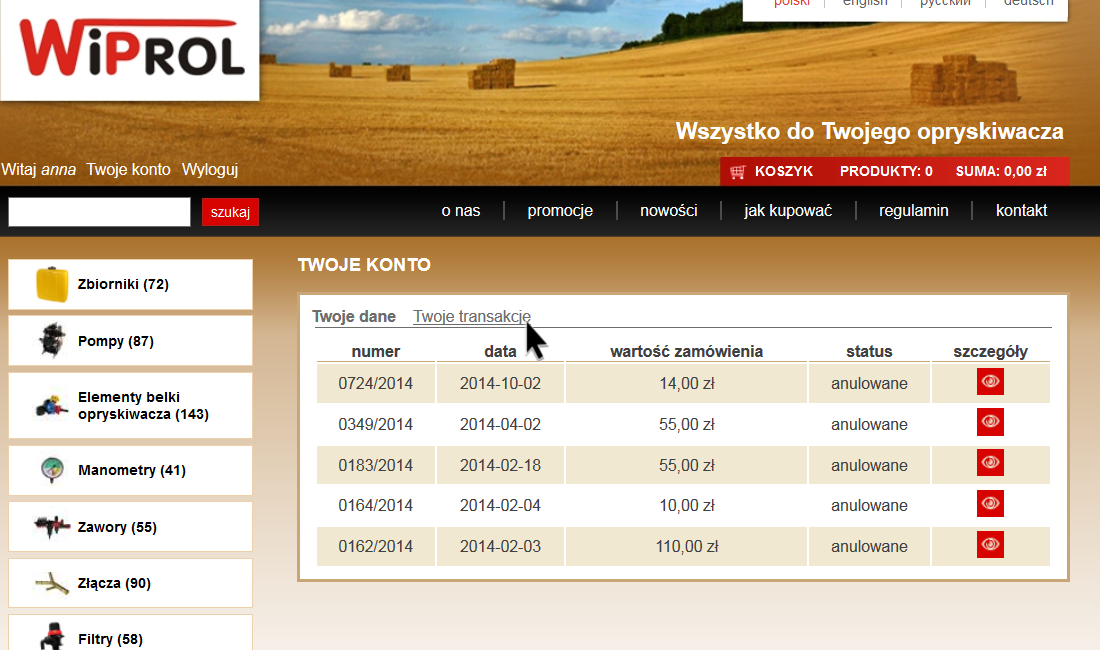Click the date 2014-04-02
1100x650 pixels.
(500, 424)
